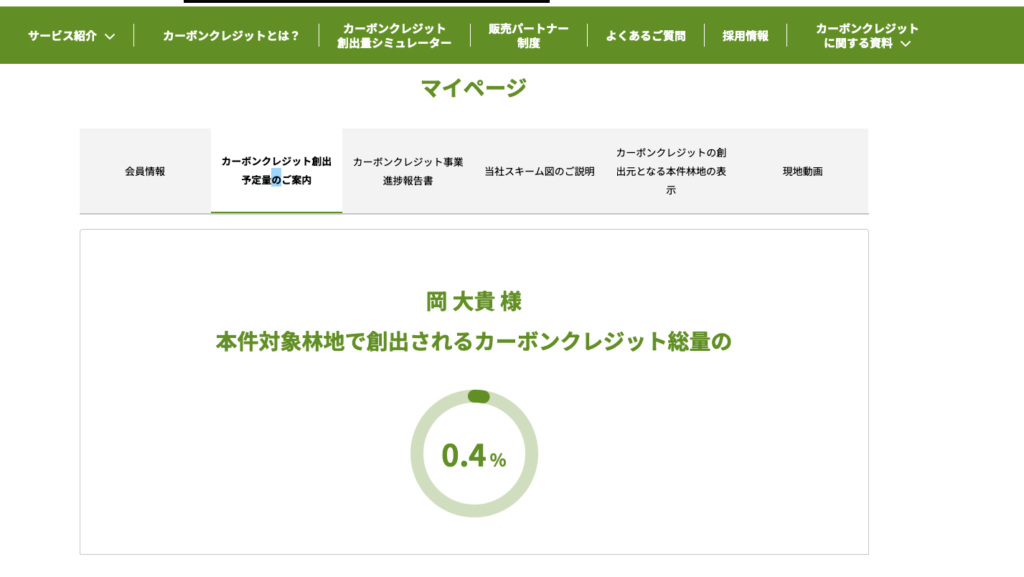
Task: Expand the サービス紹介 dropdown chevron
Action: point(110,36)
